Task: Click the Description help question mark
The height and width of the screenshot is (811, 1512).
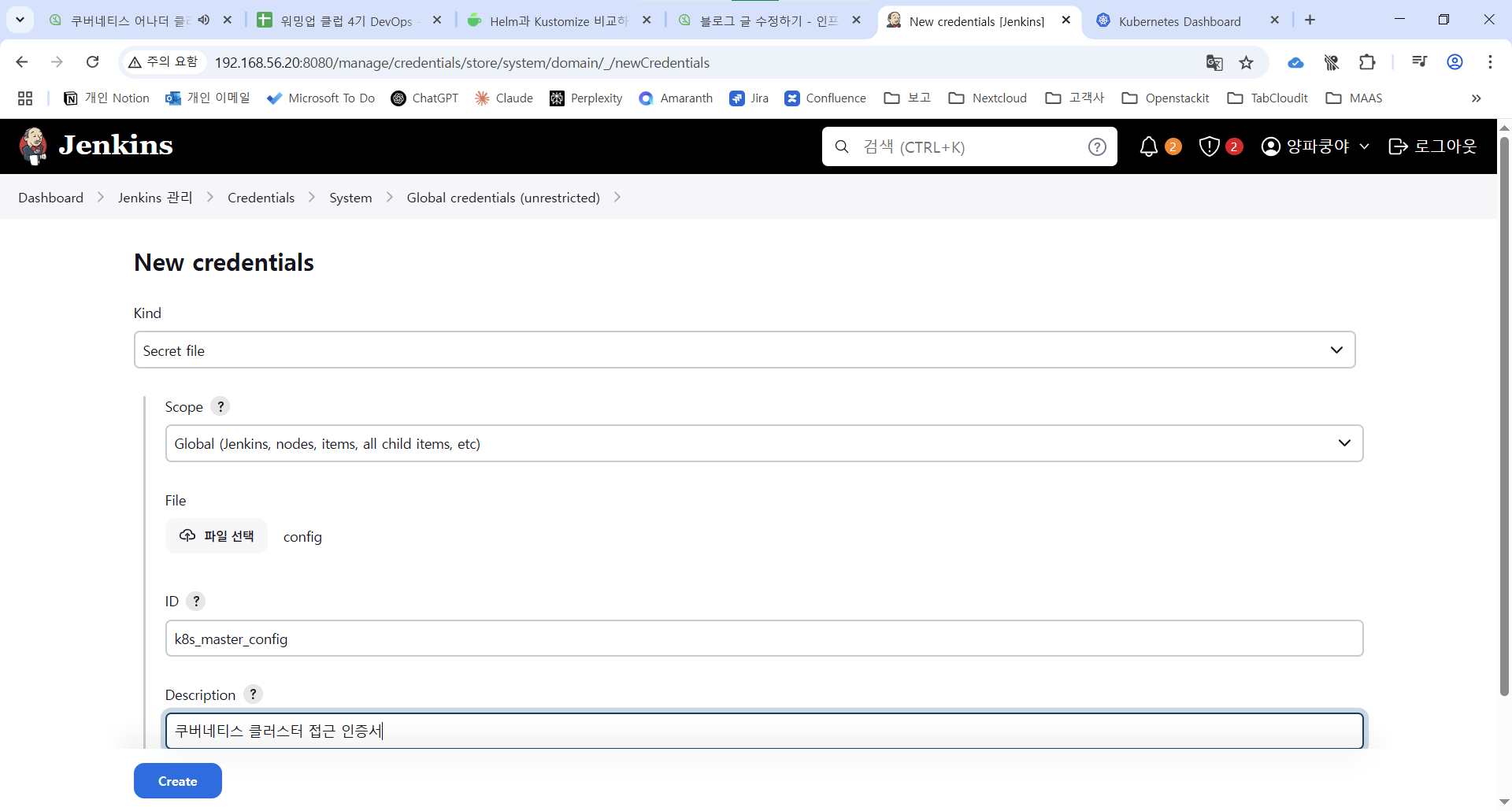Action: [x=253, y=694]
